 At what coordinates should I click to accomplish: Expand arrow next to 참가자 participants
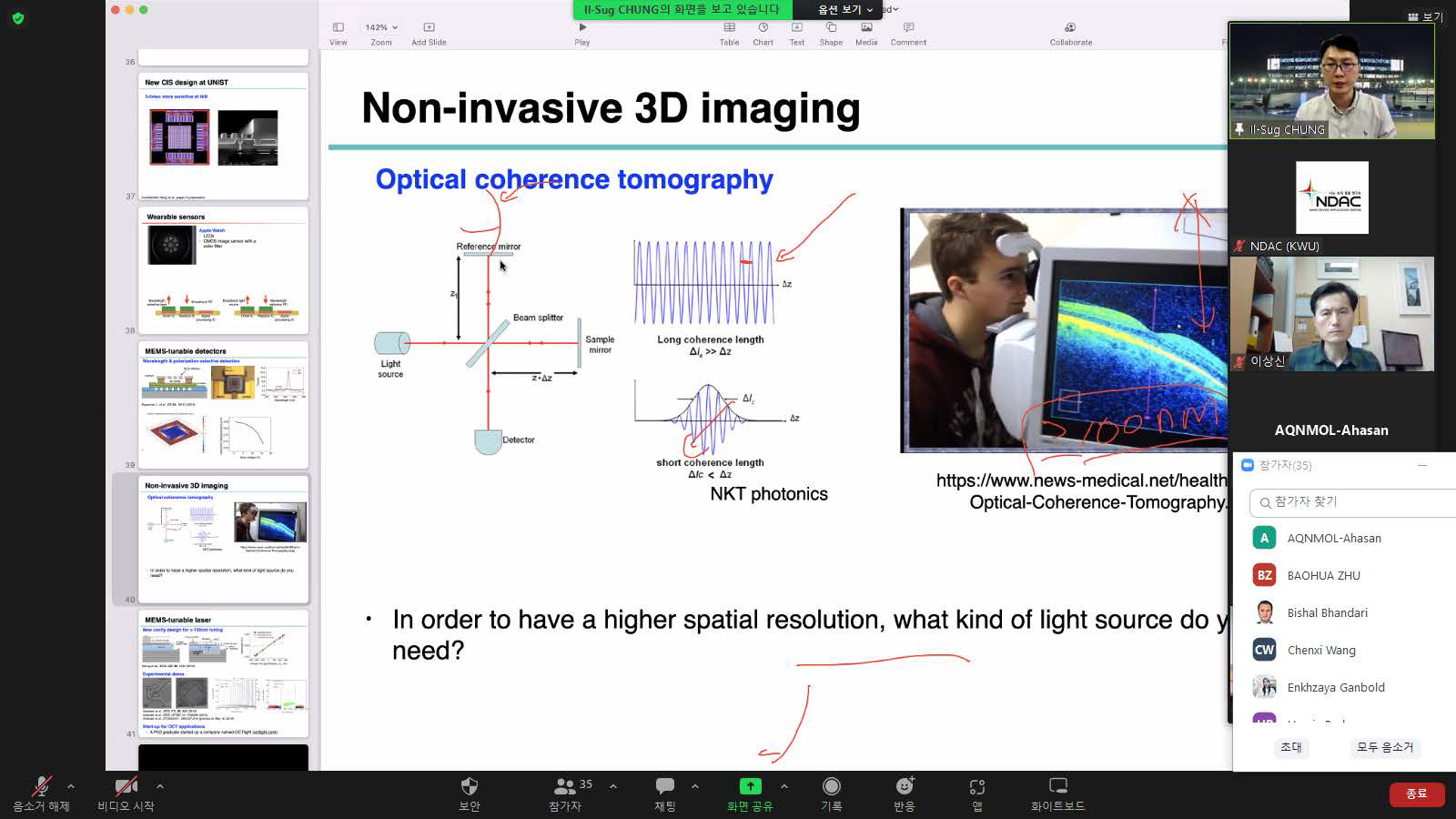[x=613, y=786]
